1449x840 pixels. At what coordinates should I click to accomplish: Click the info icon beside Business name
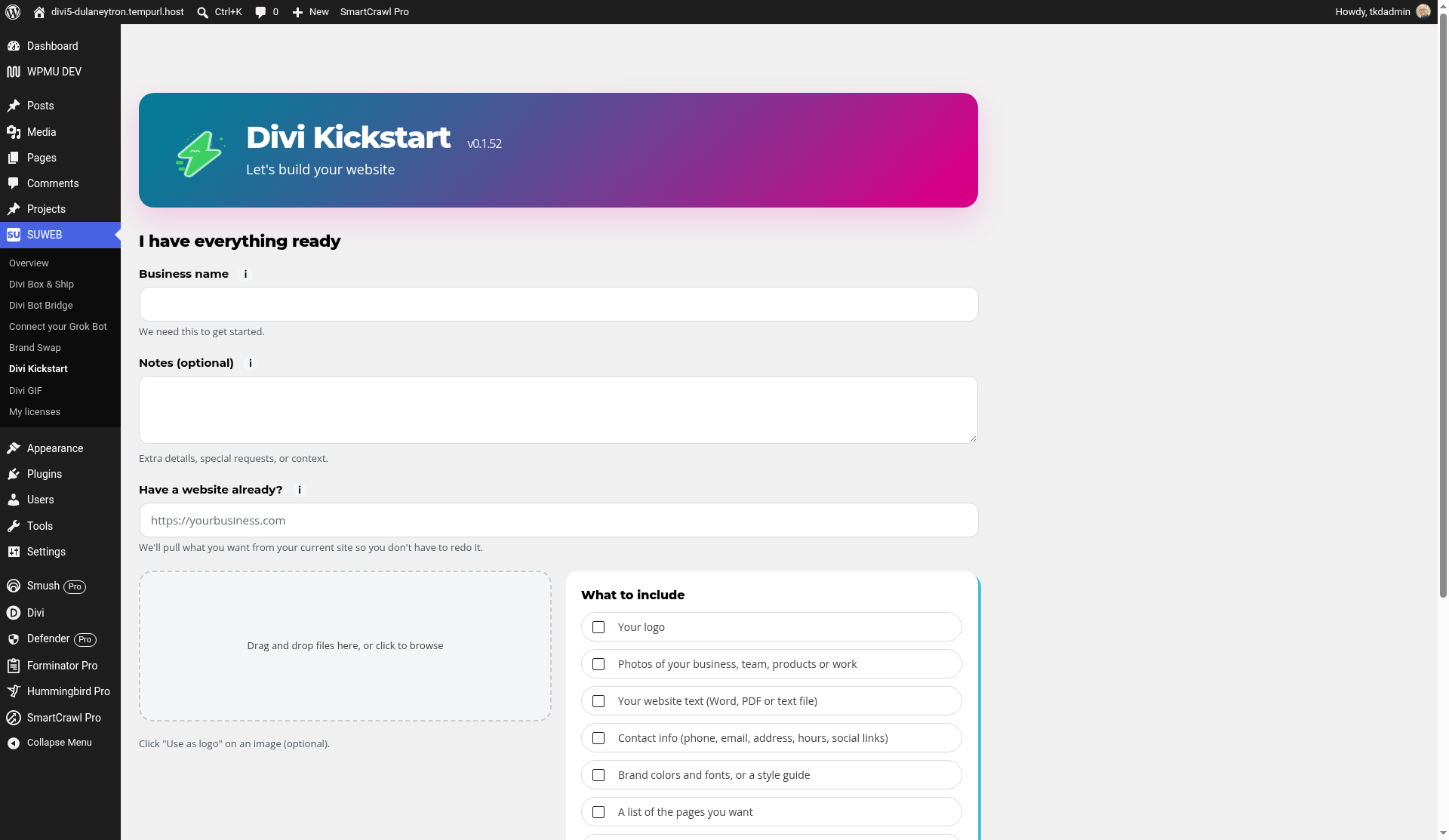pyautogui.click(x=245, y=274)
